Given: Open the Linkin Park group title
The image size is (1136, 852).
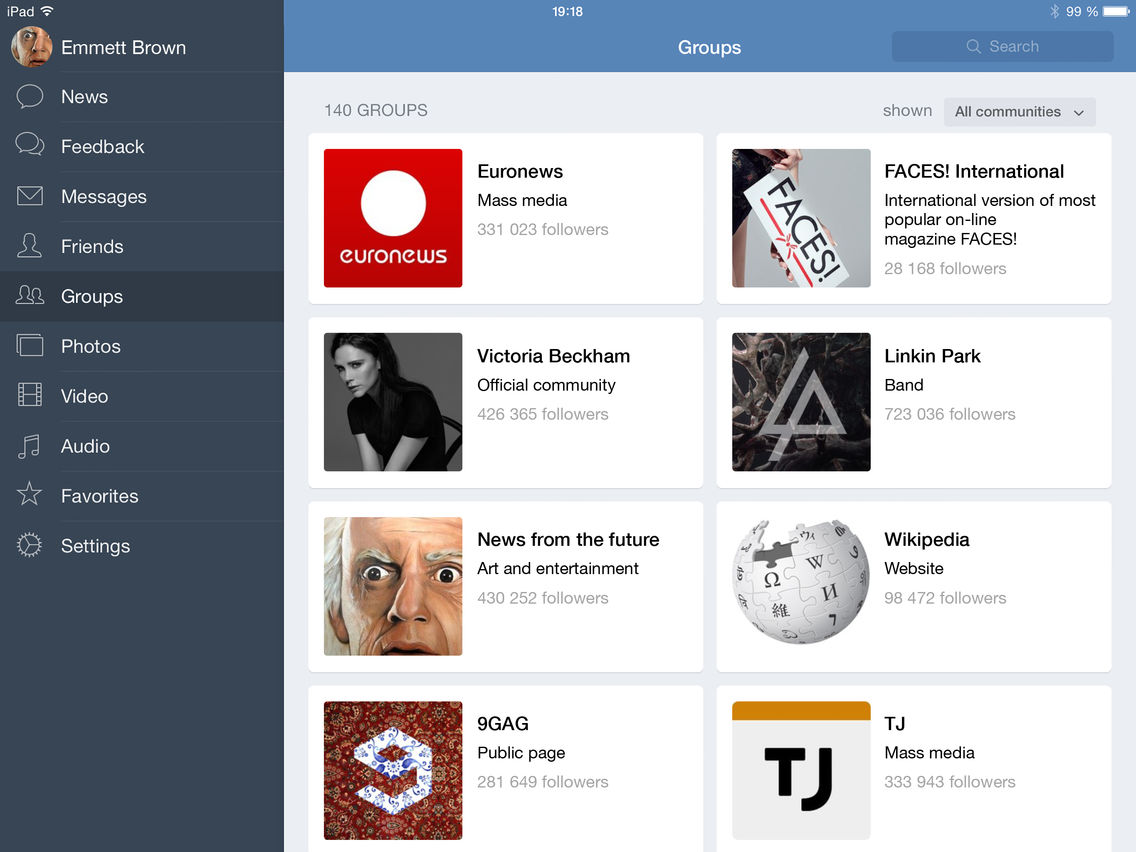Looking at the screenshot, I should tap(932, 356).
